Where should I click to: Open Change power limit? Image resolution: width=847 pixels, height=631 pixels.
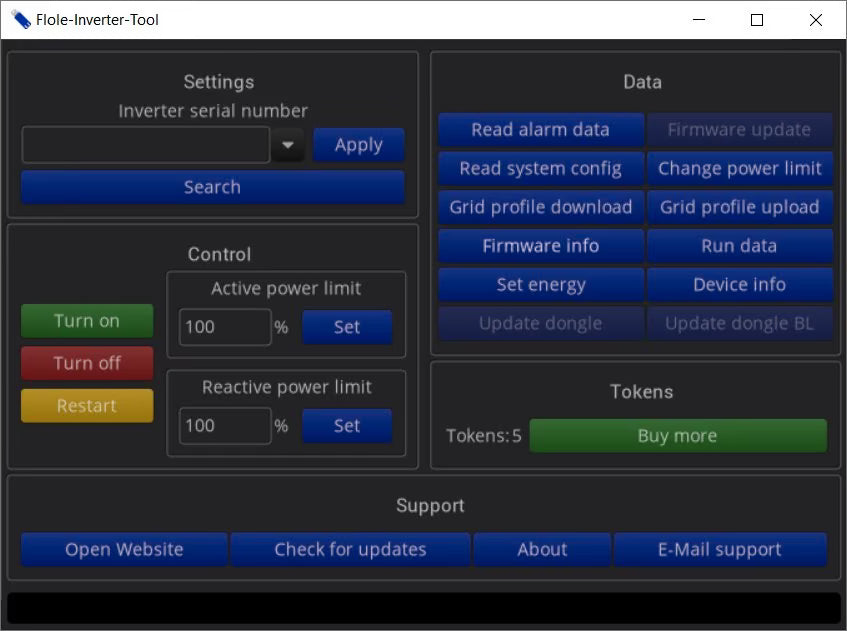click(740, 169)
